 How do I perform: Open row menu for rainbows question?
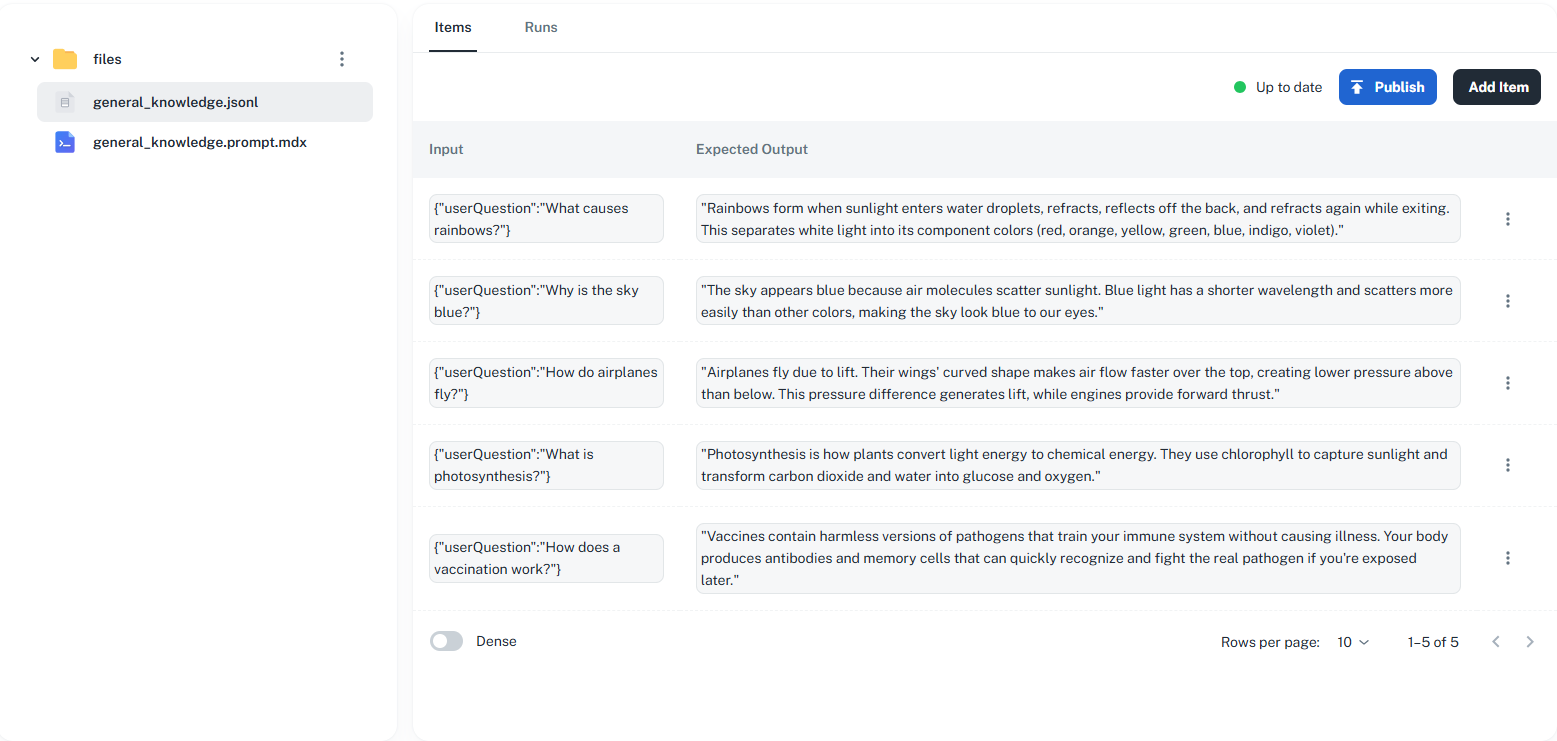click(x=1508, y=219)
